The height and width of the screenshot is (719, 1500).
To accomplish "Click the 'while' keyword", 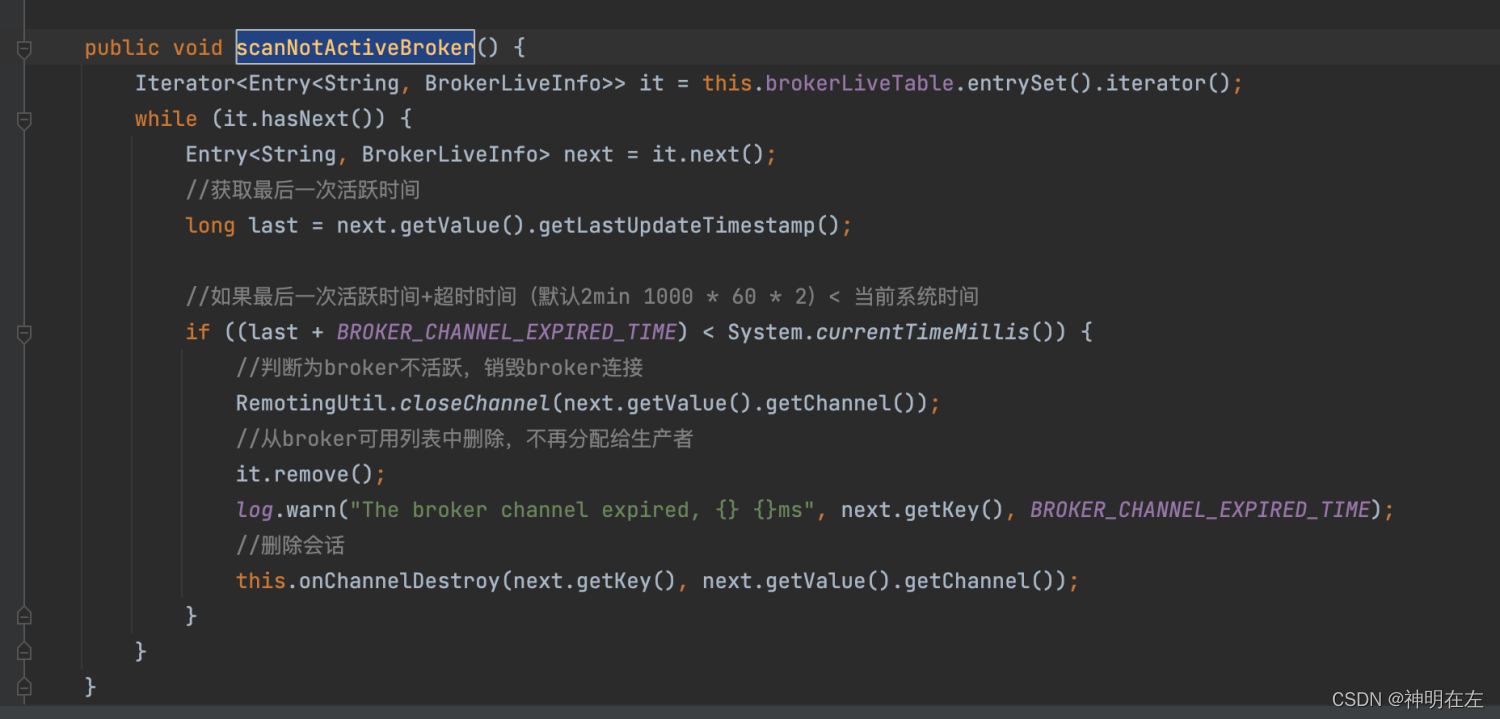I will coord(166,119).
